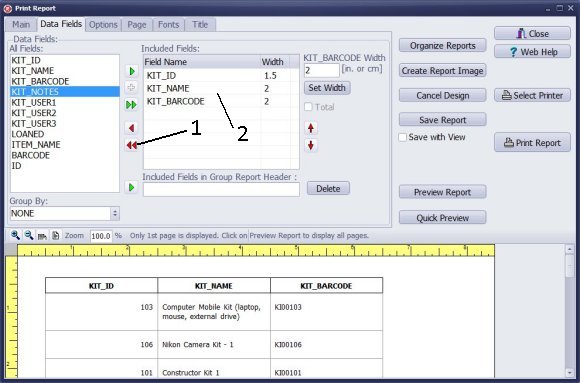Click the greyed plus insert-field icon

[x=131, y=87]
